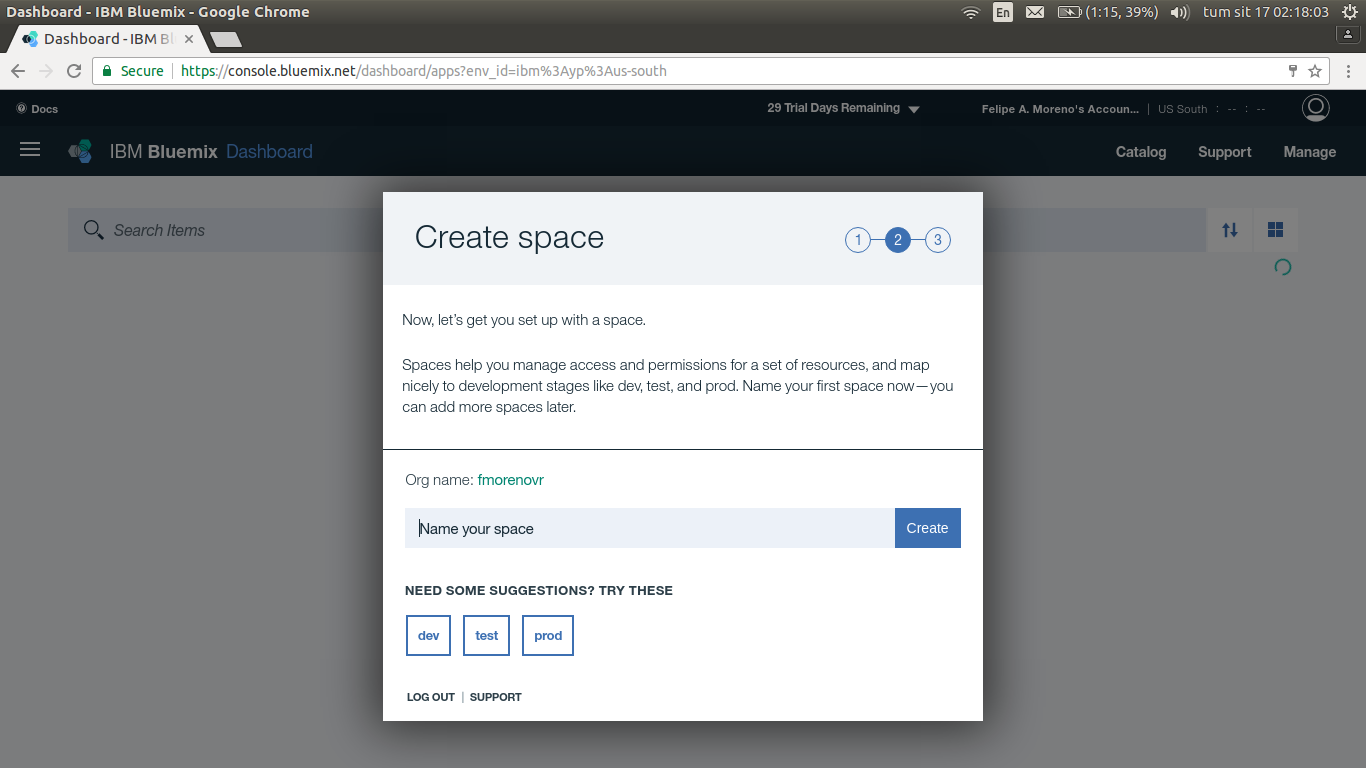The height and width of the screenshot is (768, 1366).
Task: Switch to tile grid view icon
Action: [1275, 230]
